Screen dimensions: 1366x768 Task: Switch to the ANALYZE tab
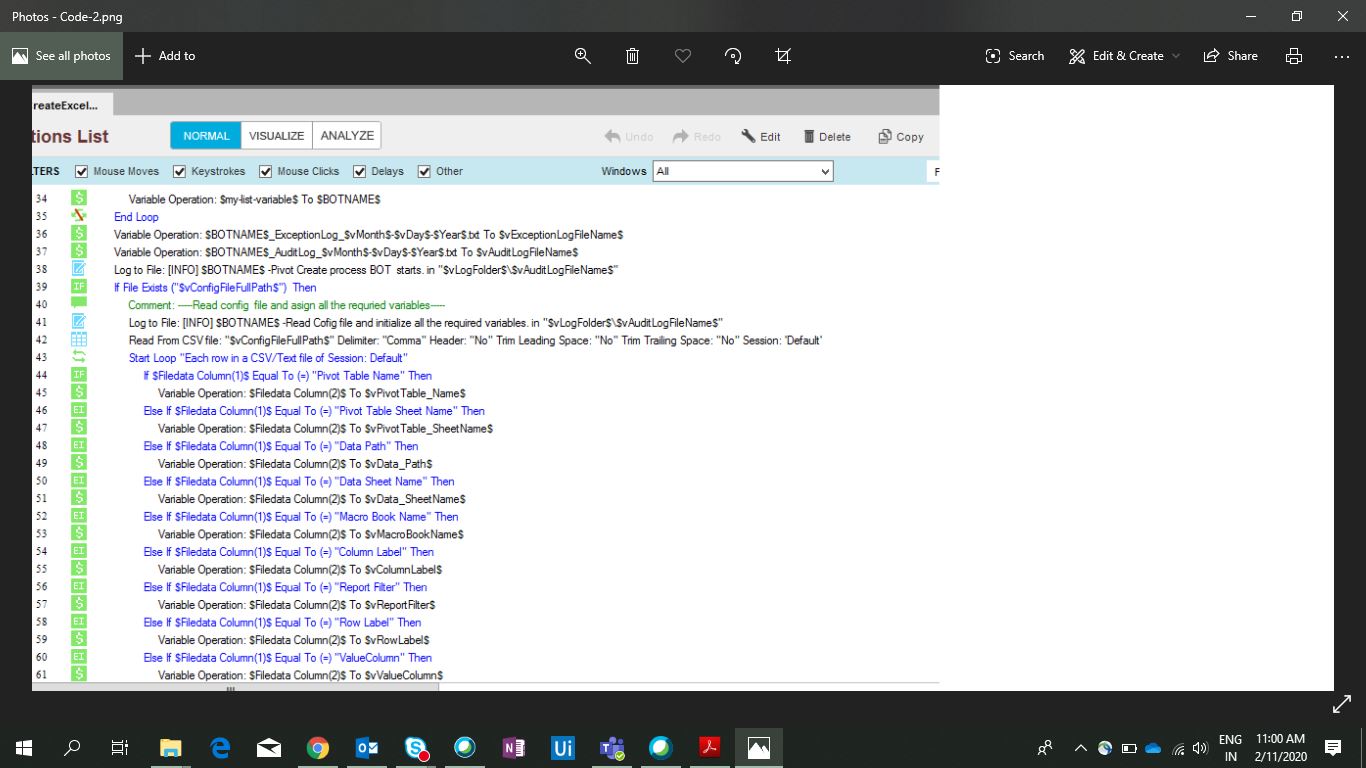click(347, 136)
